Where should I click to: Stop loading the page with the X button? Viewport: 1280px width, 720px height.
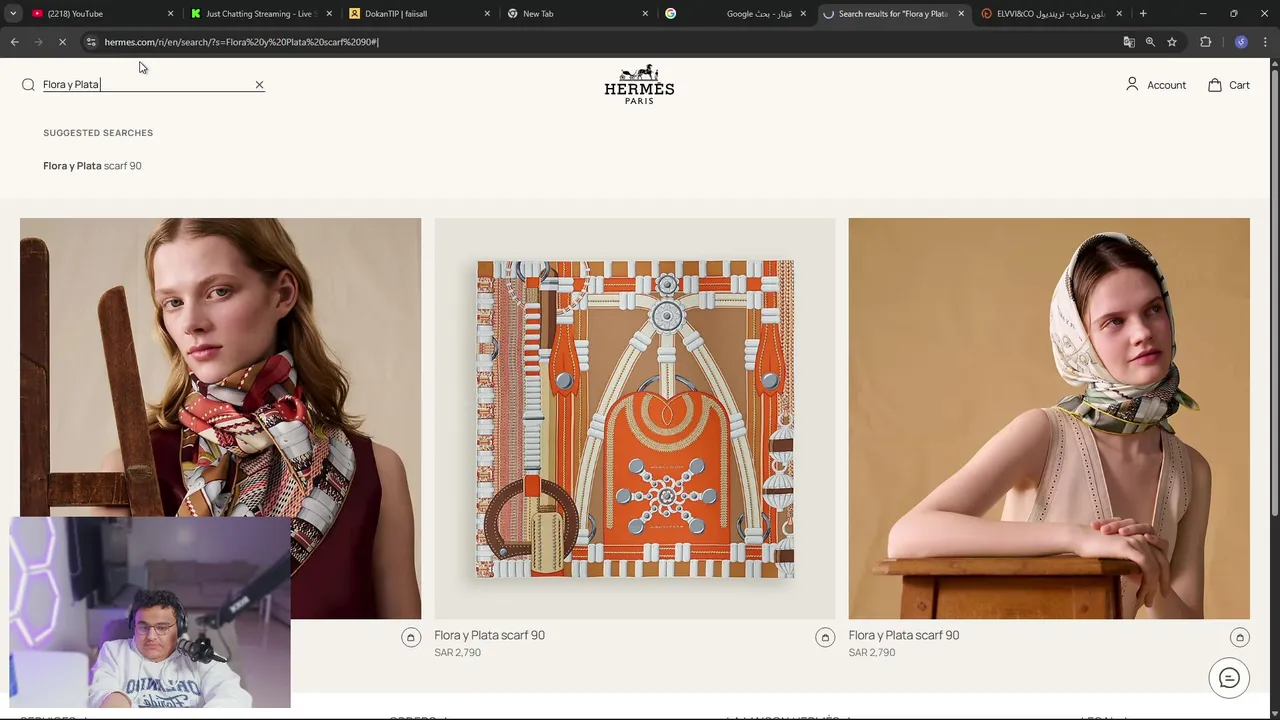[x=62, y=42]
